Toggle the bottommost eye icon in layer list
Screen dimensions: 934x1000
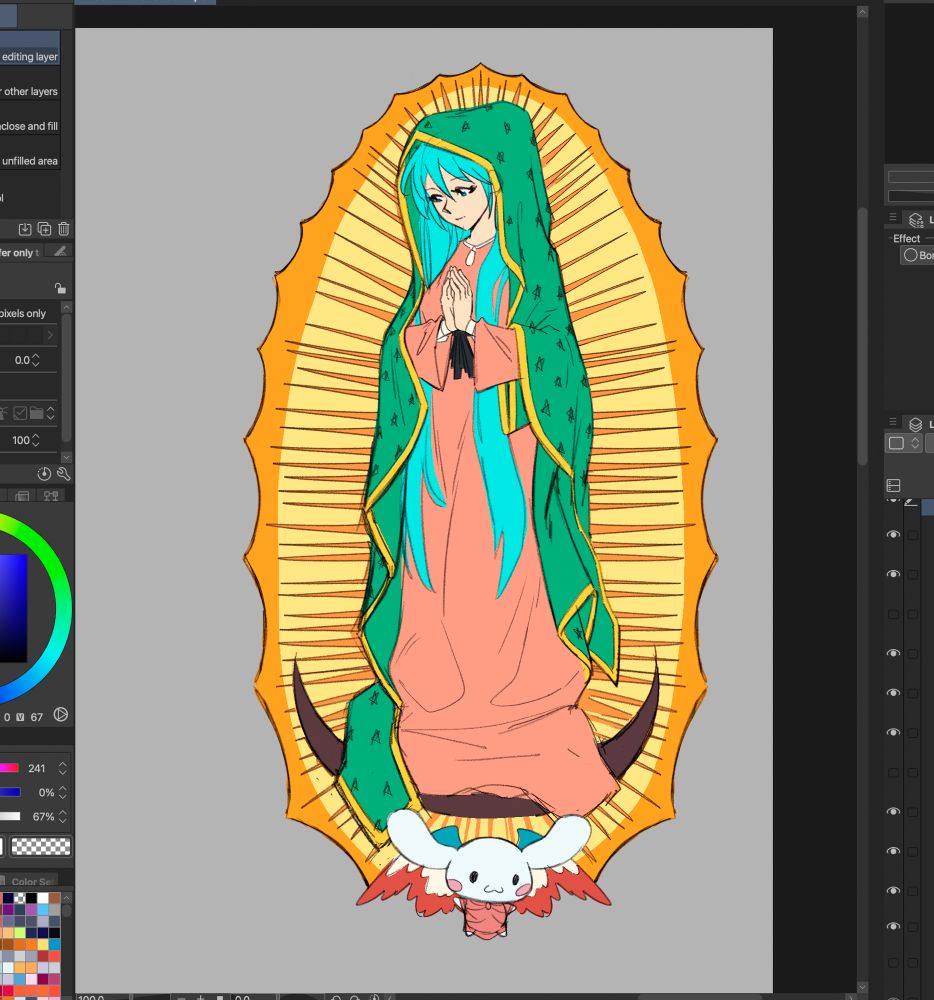893,926
